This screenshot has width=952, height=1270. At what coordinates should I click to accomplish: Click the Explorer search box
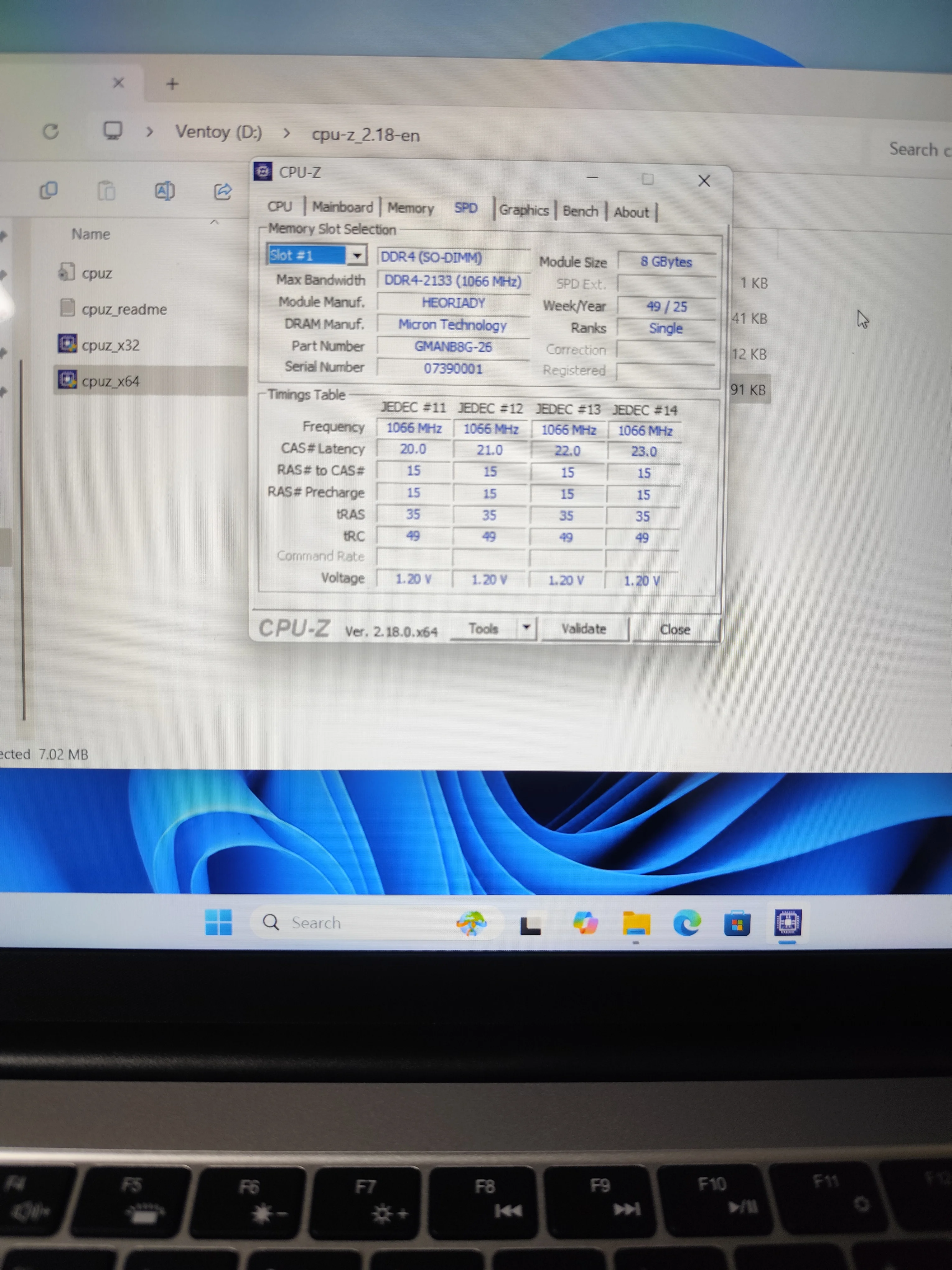(x=912, y=150)
